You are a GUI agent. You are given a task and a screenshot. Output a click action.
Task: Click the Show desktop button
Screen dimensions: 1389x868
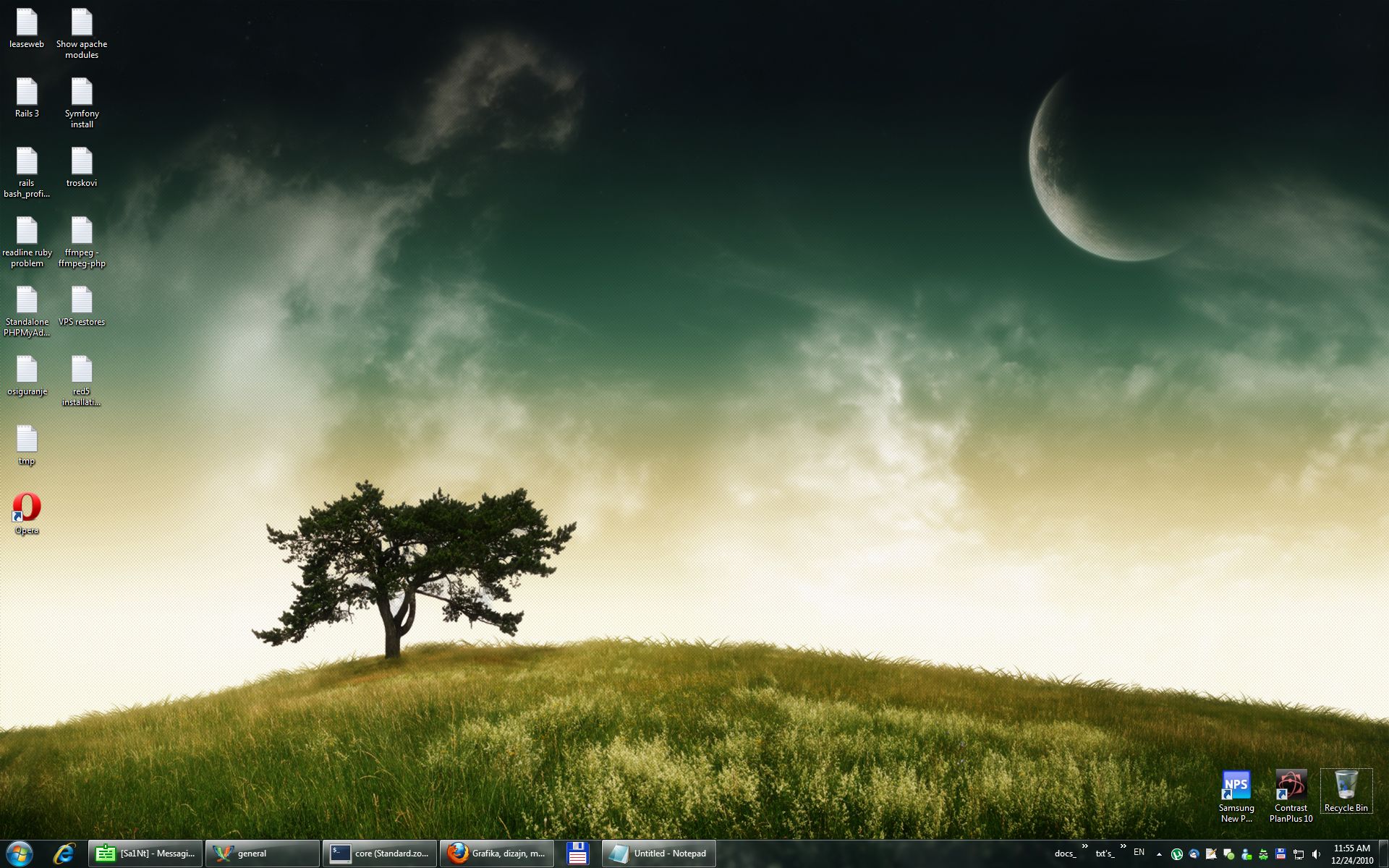point(1383,854)
